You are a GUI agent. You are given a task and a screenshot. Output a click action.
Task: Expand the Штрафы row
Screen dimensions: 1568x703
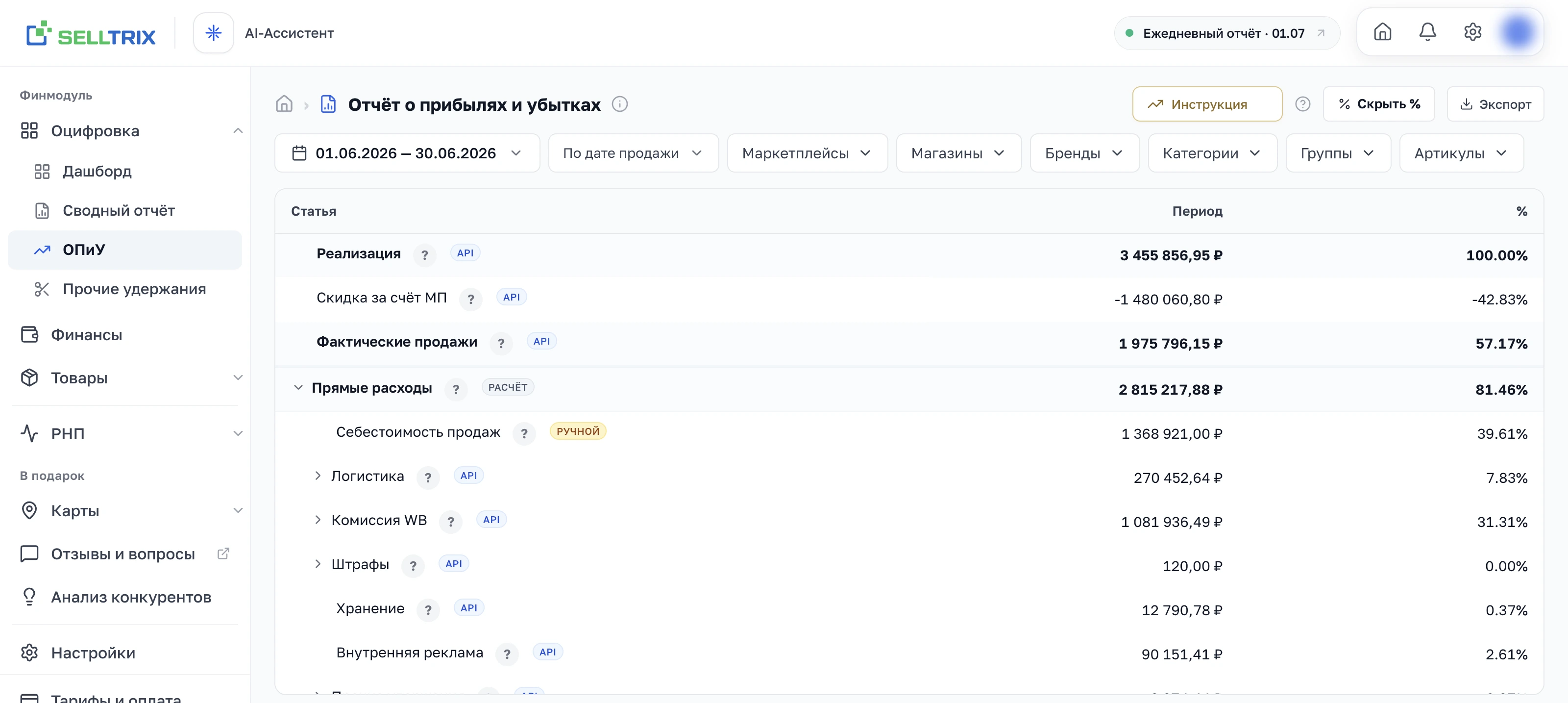(318, 564)
